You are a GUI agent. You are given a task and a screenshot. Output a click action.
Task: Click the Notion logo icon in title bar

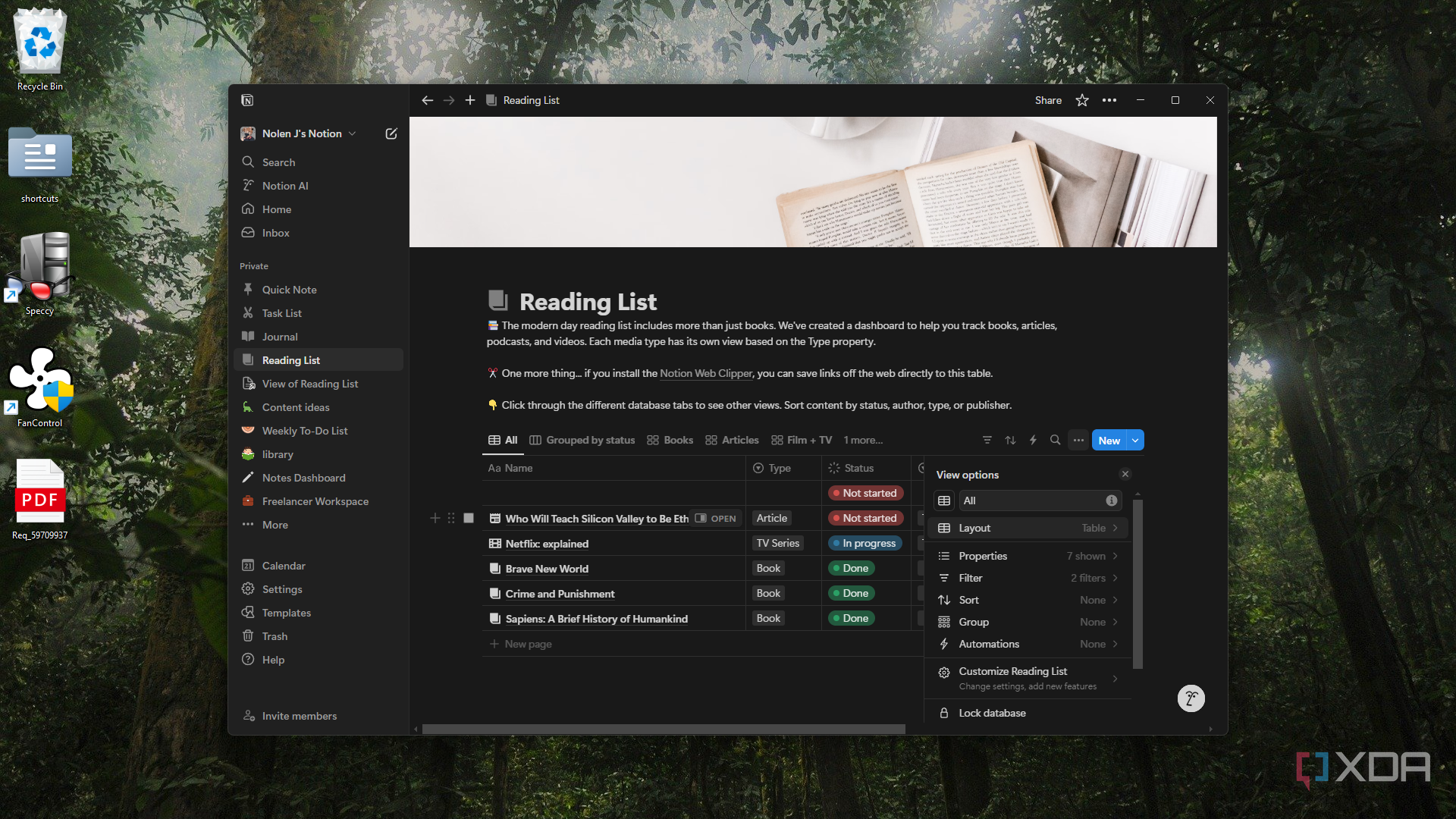point(247,100)
